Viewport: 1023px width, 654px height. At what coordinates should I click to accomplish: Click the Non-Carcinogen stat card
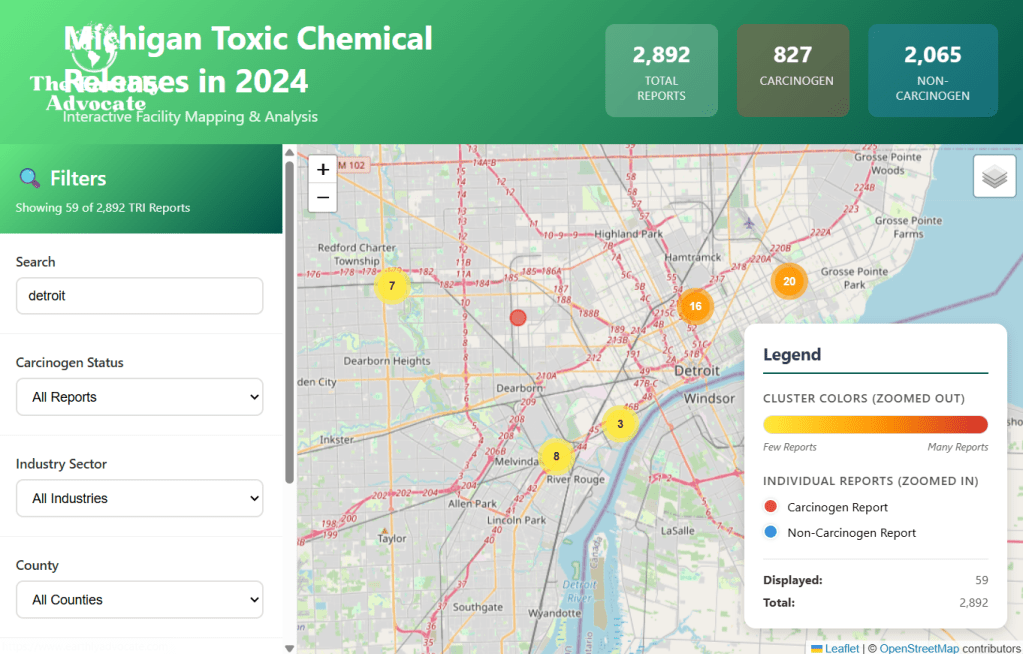coord(932,70)
